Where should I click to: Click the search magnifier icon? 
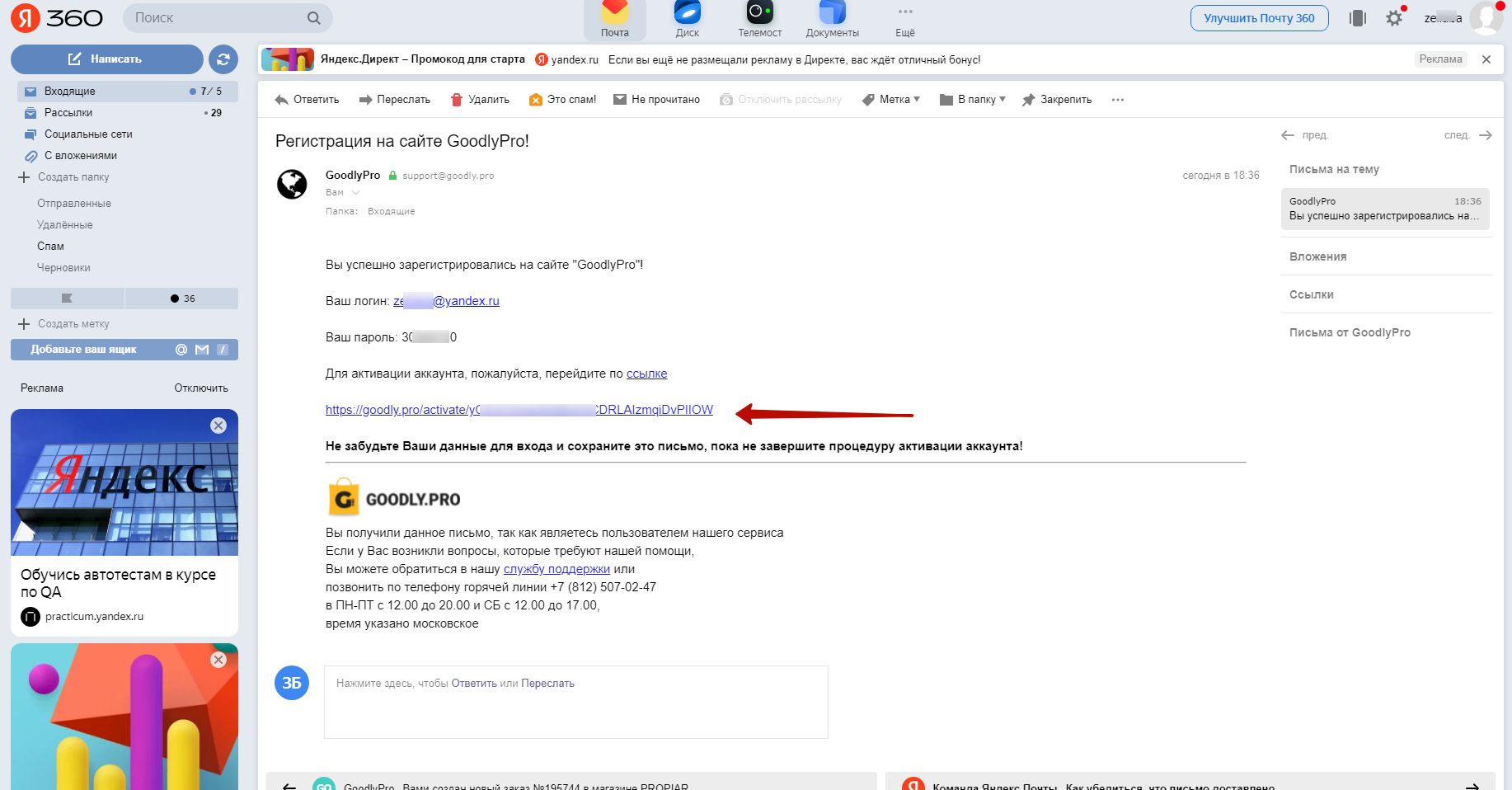coord(313,18)
